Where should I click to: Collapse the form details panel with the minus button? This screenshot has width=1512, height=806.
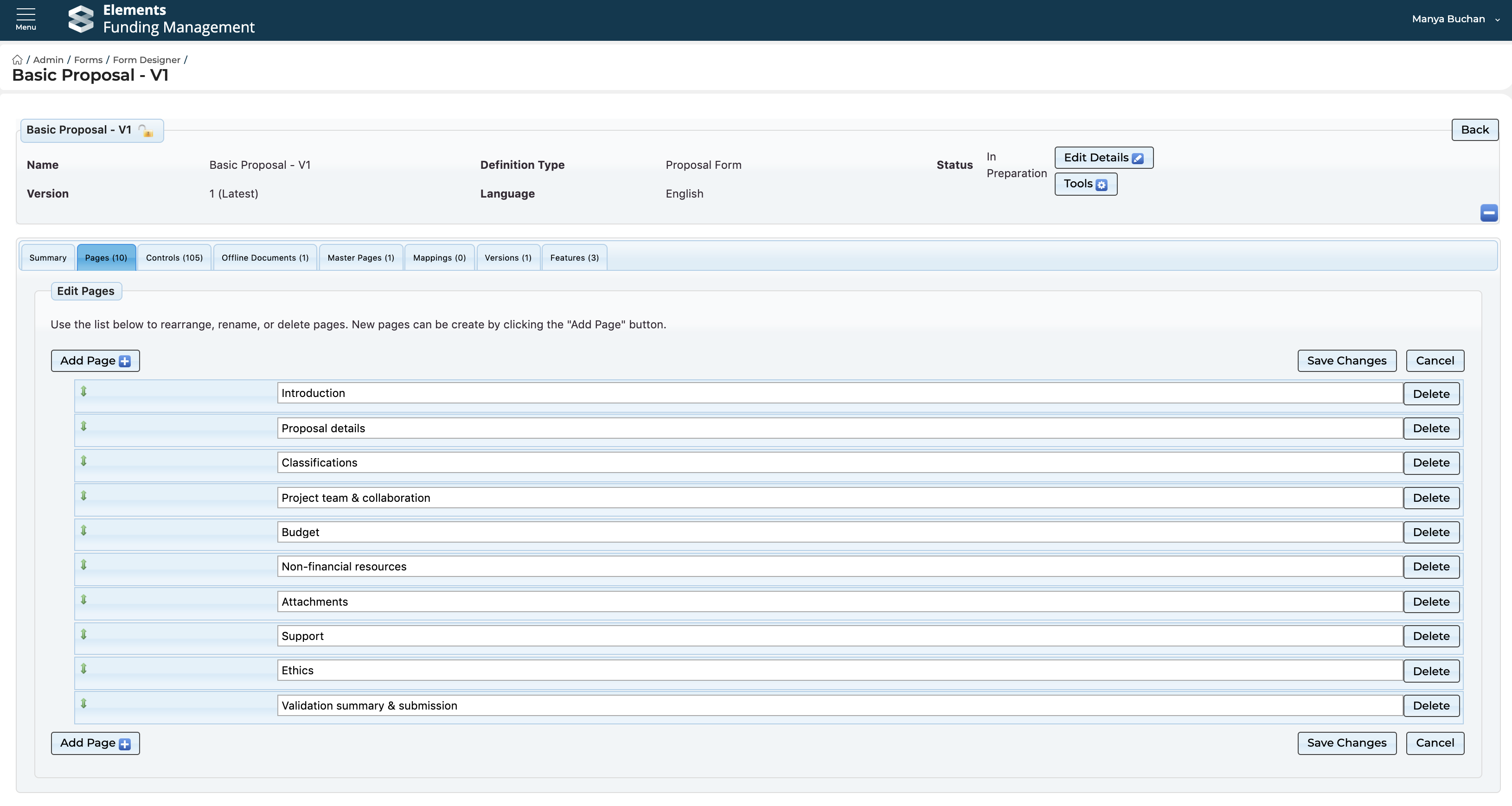point(1488,212)
